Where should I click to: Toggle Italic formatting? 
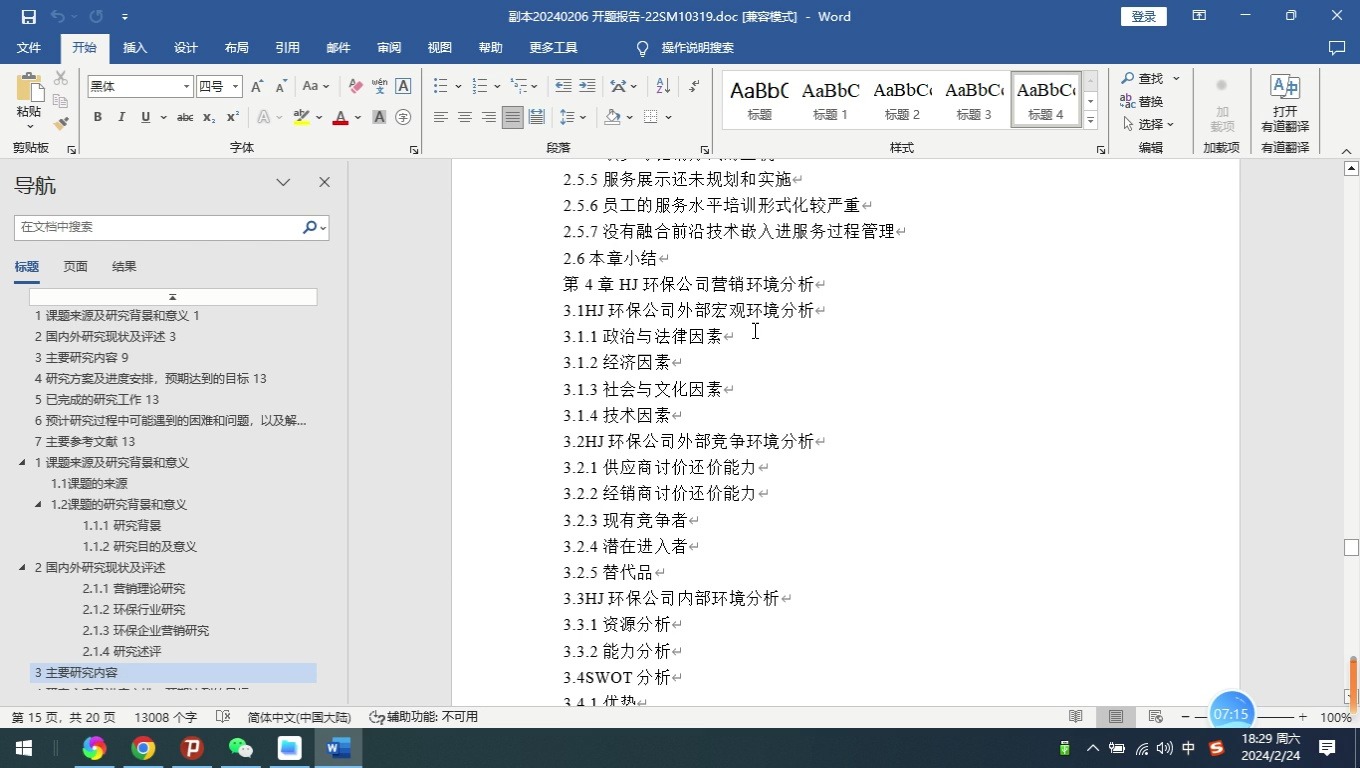point(122,117)
